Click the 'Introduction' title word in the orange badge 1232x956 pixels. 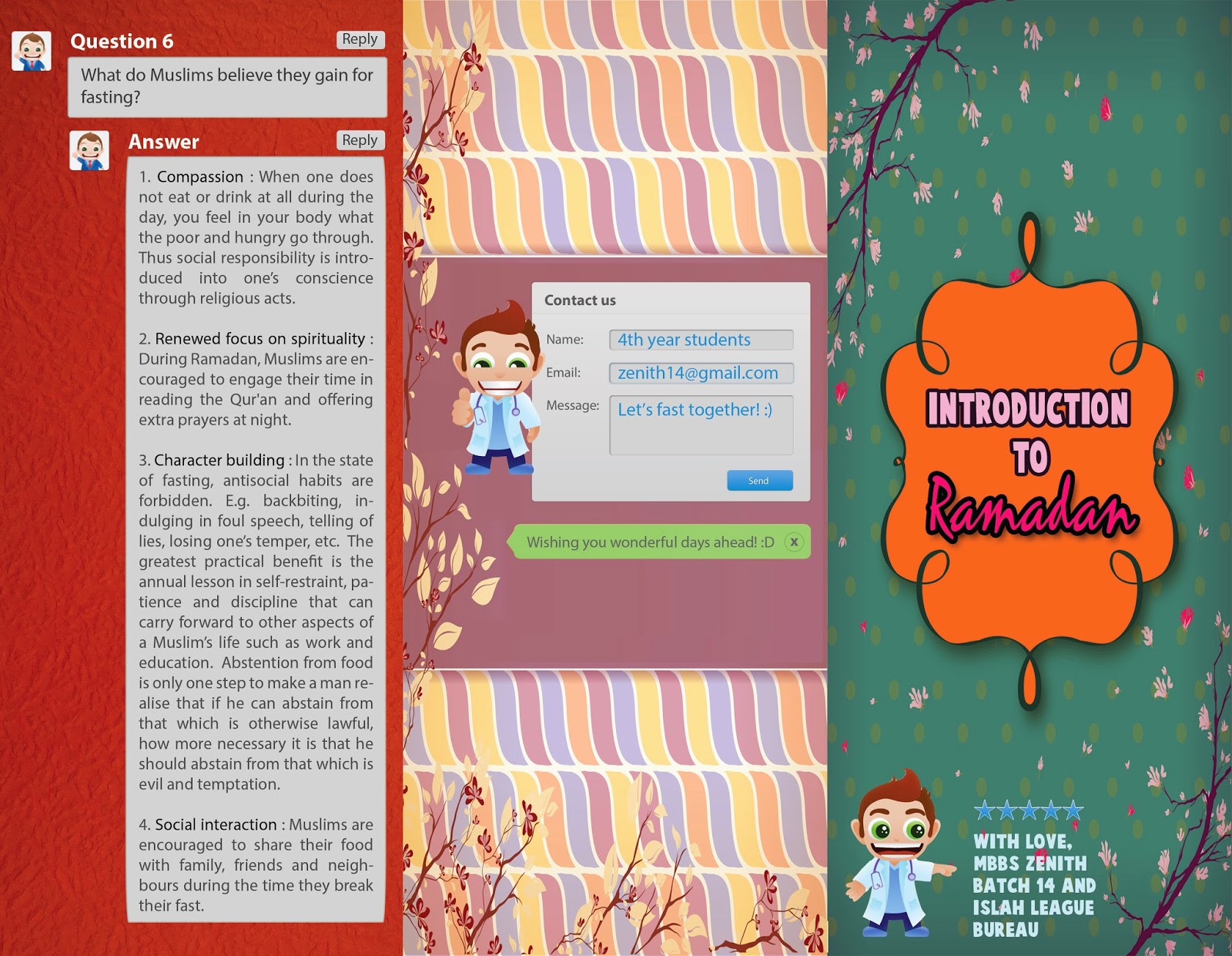tap(1028, 408)
